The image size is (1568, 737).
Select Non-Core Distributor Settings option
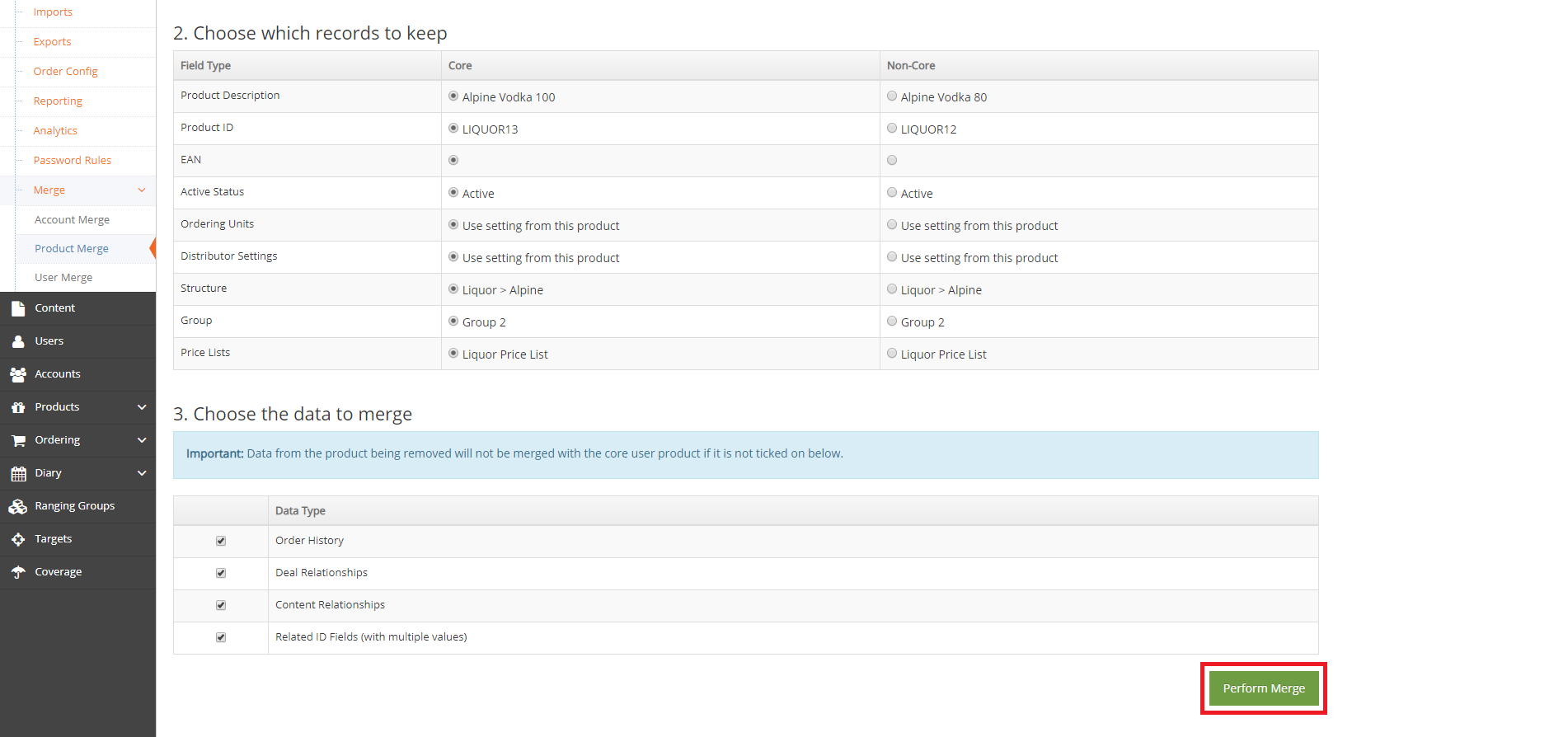[892, 257]
